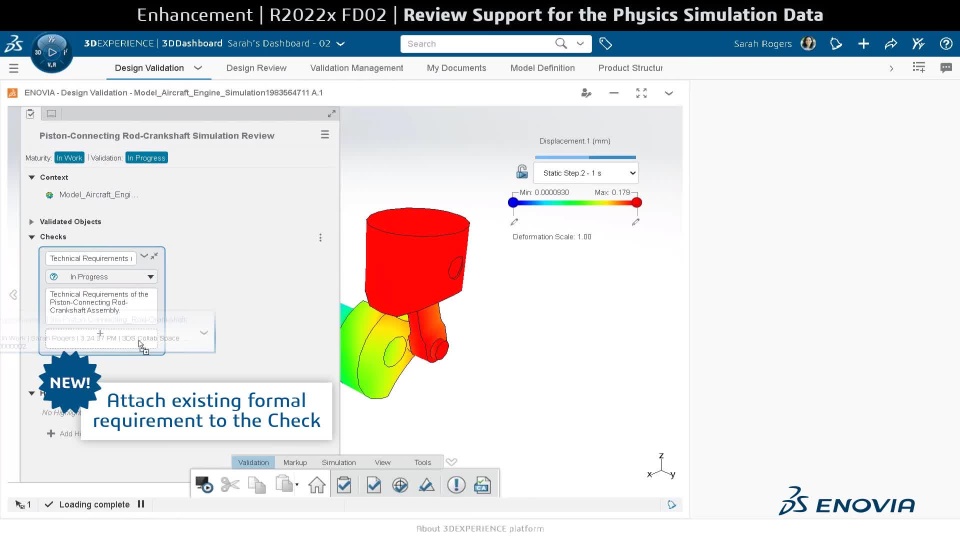Open the Design Validation tab chevron
Viewport: 960px width, 540px height.
[198, 68]
